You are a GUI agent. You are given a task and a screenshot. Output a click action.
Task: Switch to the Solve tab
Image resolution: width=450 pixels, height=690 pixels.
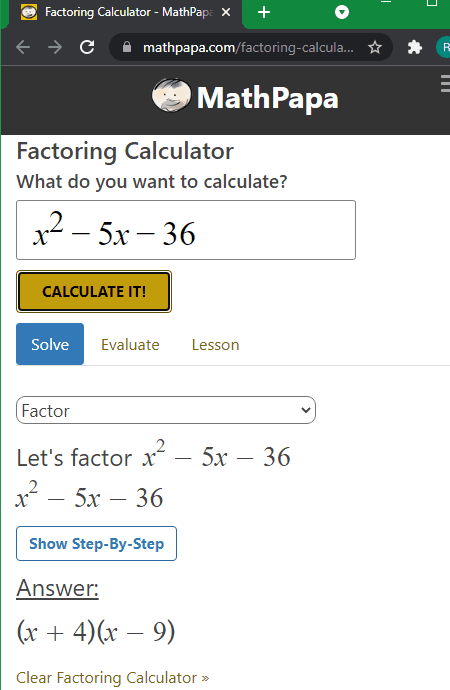point(50,344)
